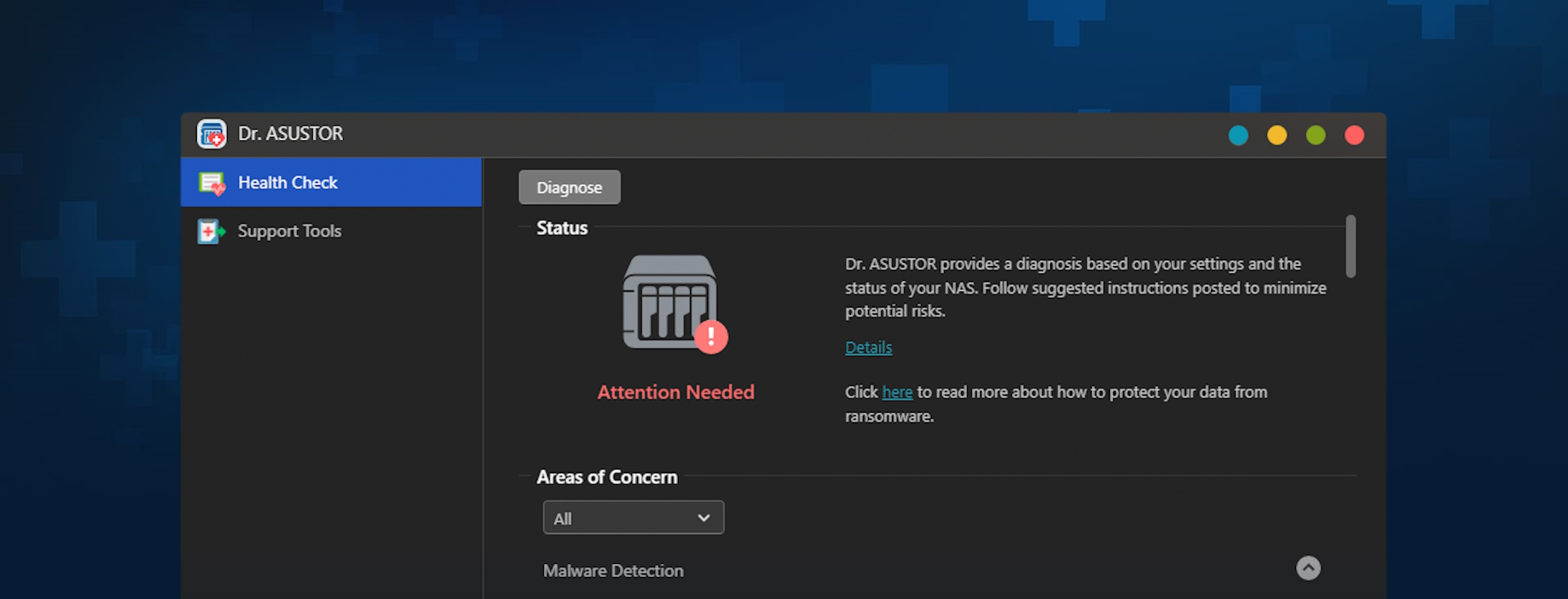Click the 'Dr. ASUSTOR' window title
1568x599 pixels.
(291, 133)
